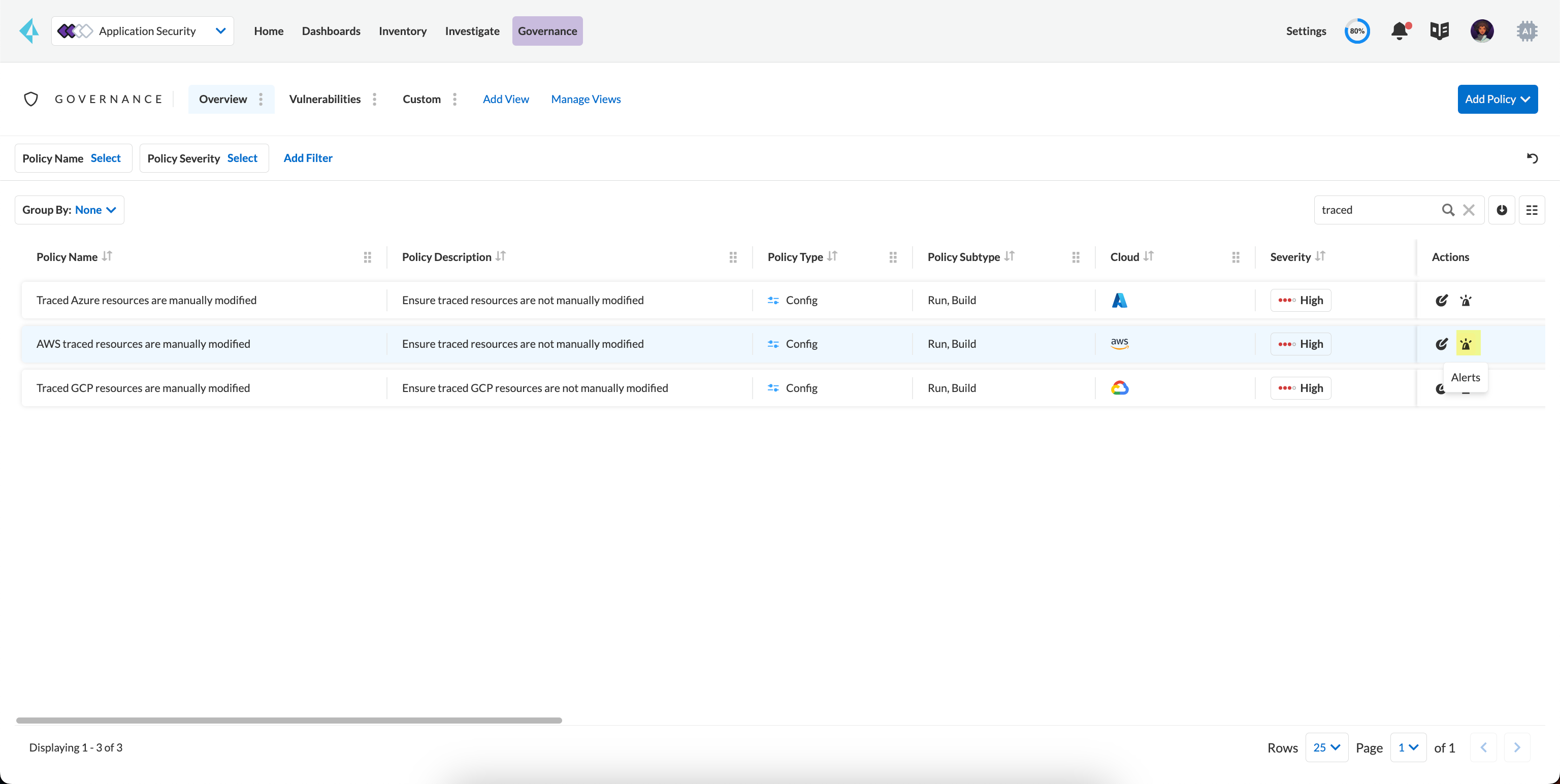Open the Add Policy dropdown
This screenshot has width=1560, height=784.
tap(1498, 100)
